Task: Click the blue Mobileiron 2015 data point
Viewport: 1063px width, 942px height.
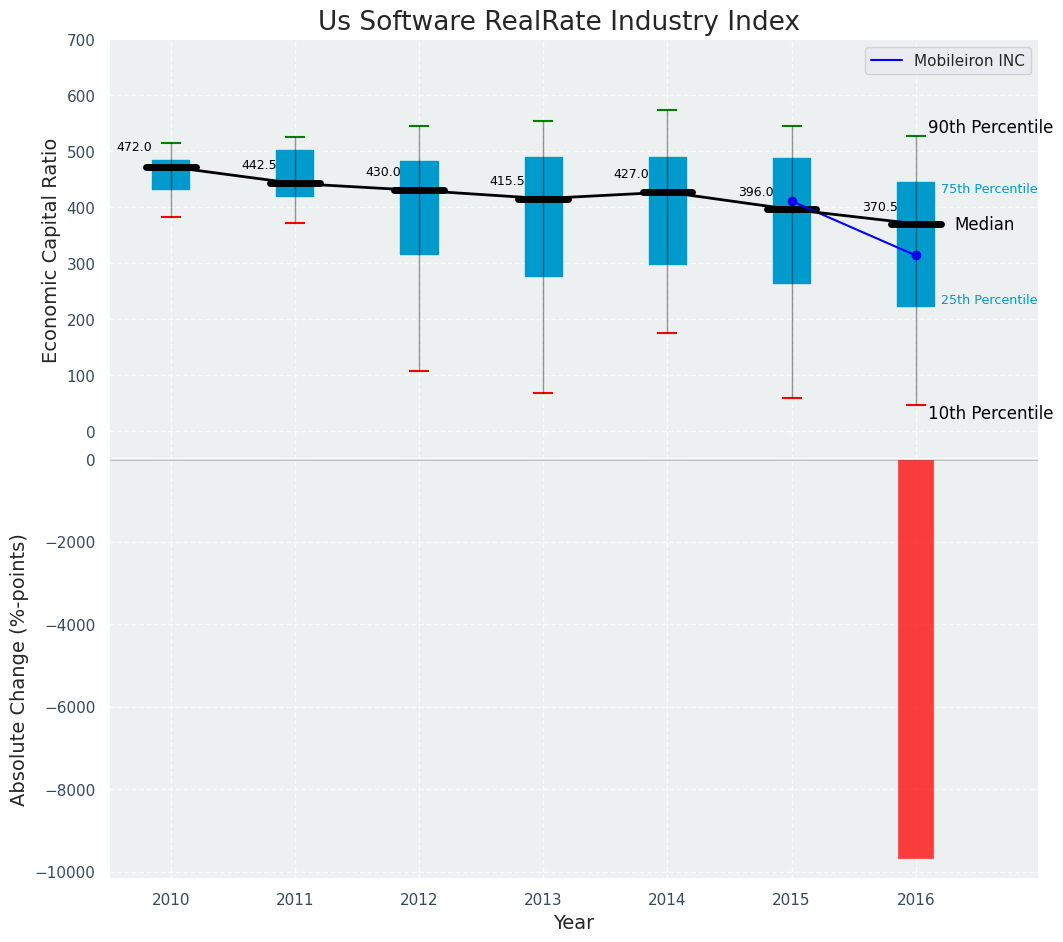Action: tap(792, 201)
